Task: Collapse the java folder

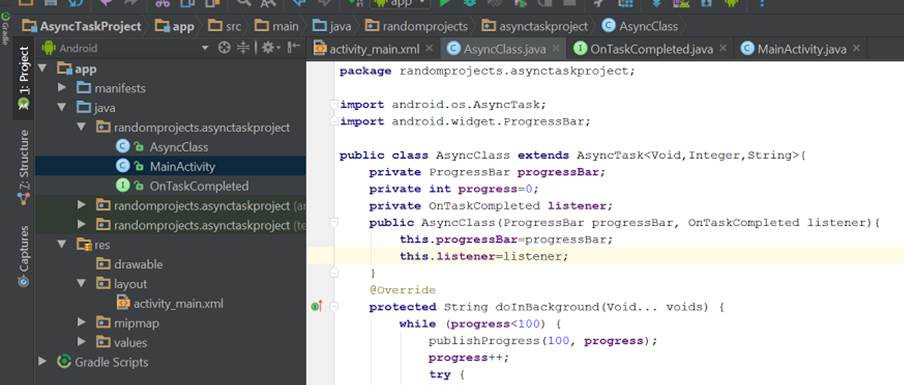Action: tap(62, 108)
